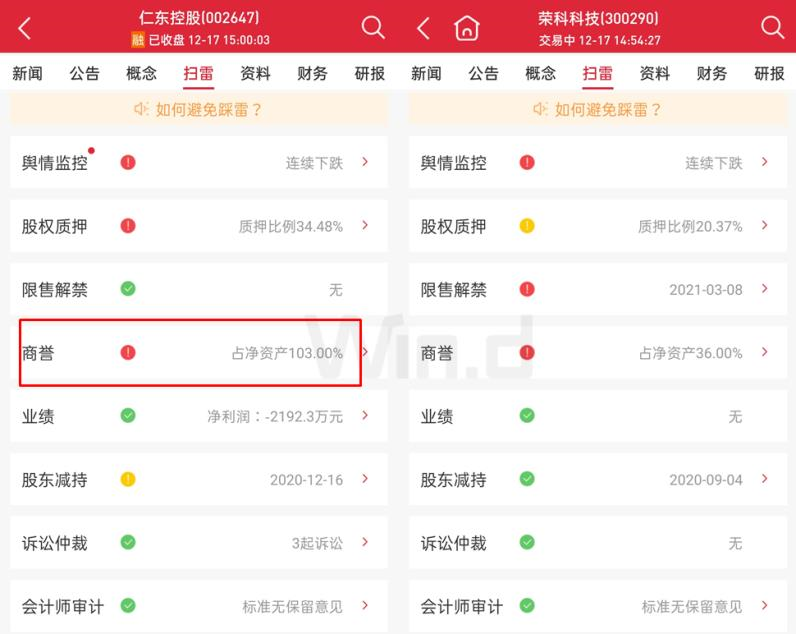Screen dimensions: 796x634
Task: Expand 荣科科技 限售解禁 2021-03-08 chevron
Action: (x=765, y=288)
